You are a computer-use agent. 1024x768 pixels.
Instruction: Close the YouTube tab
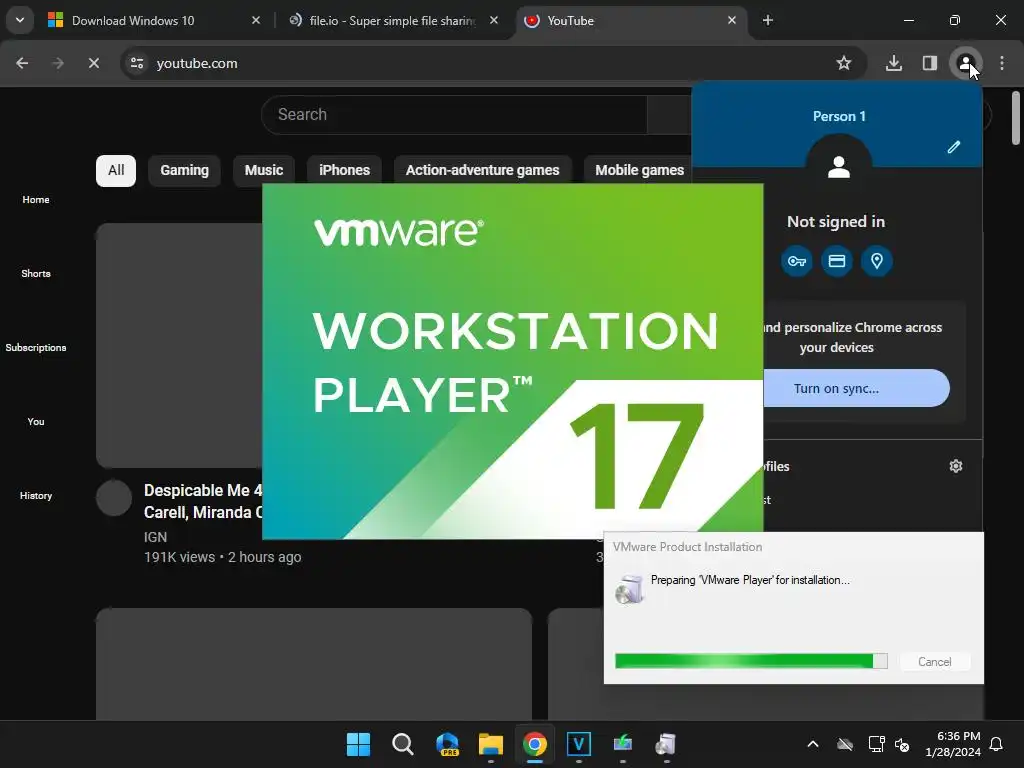[732, 20]
